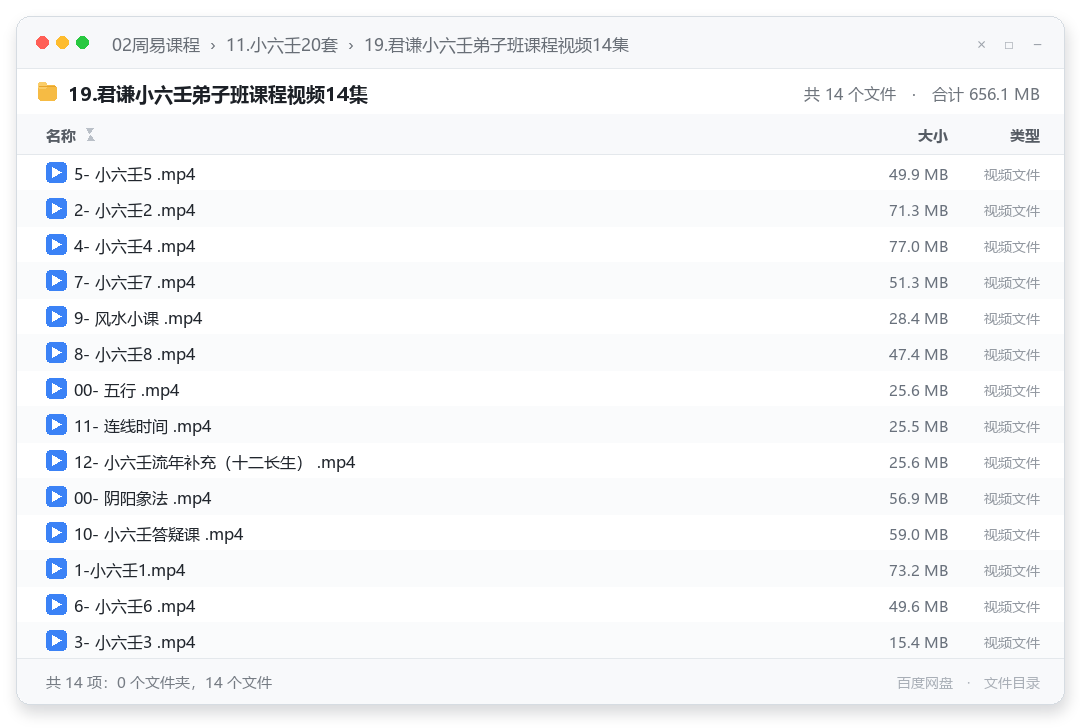The image size is (1080, 728).
Task: Click video icon for 8- 小六壬8 .mp4
Action: click(56, 353)
